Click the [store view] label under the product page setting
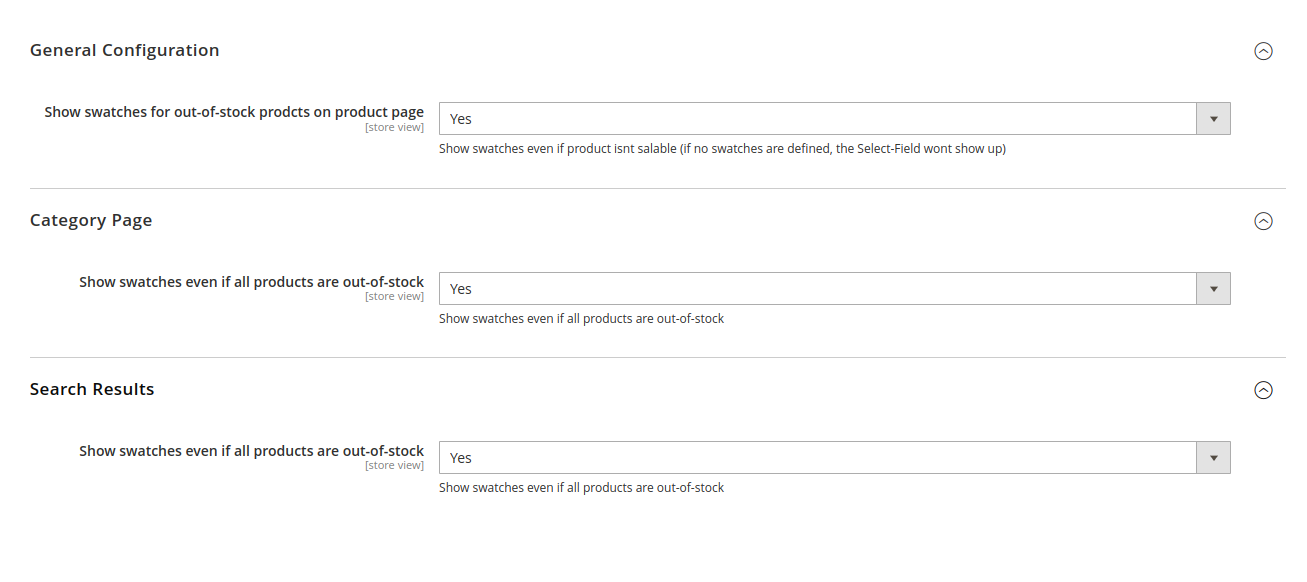The width and height of the screenshot is (1307, 582). (394, 126)
